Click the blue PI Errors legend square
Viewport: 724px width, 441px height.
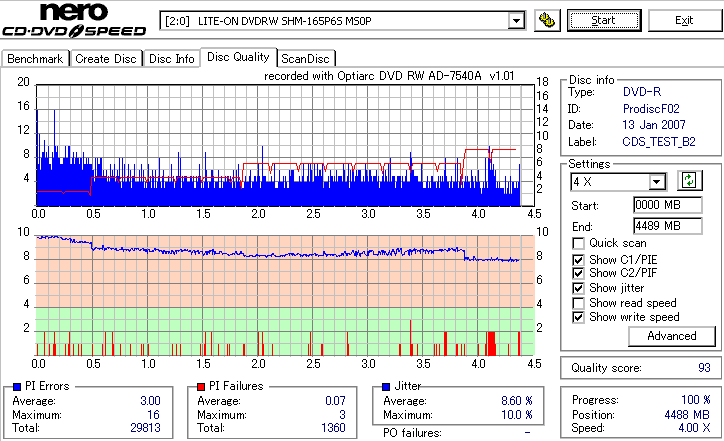pos(17,387)
